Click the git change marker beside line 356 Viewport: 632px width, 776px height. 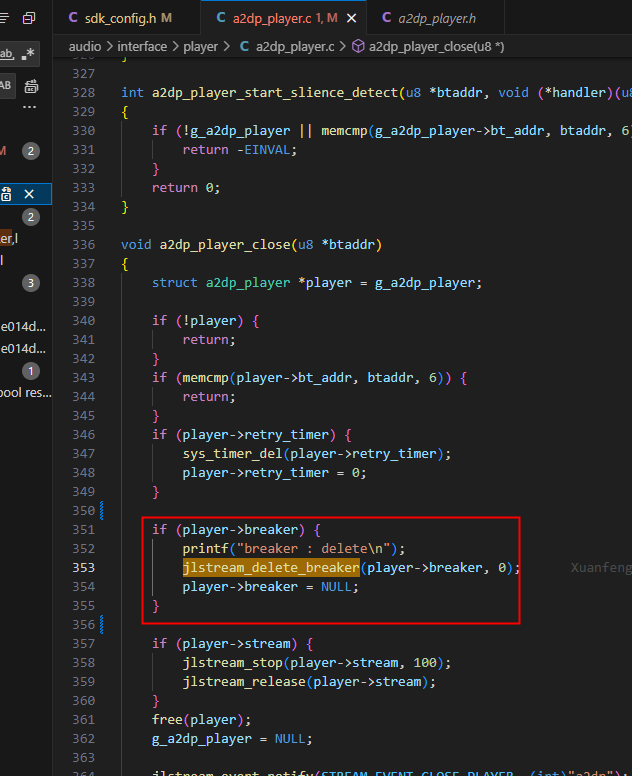102,625
